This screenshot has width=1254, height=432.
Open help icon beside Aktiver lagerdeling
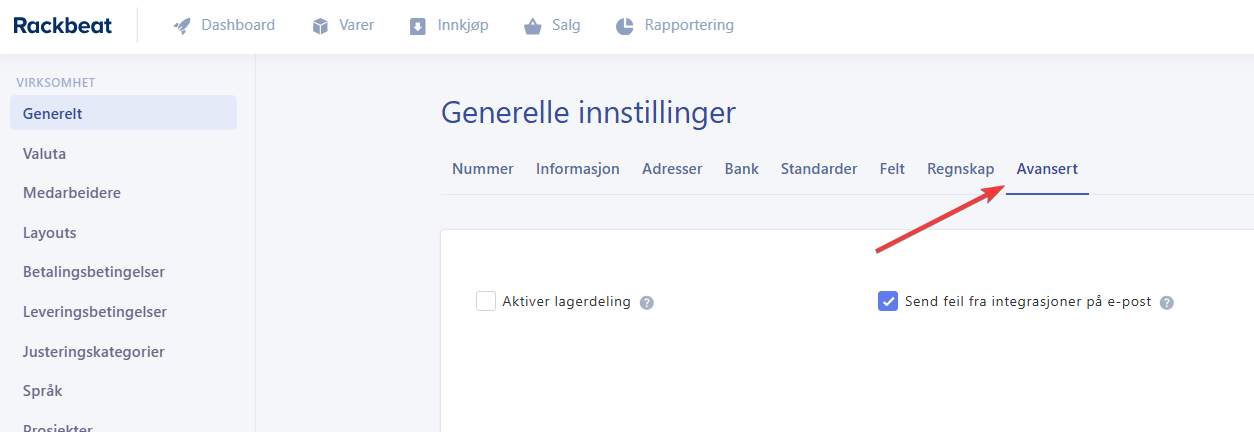(x=647, y=303)
